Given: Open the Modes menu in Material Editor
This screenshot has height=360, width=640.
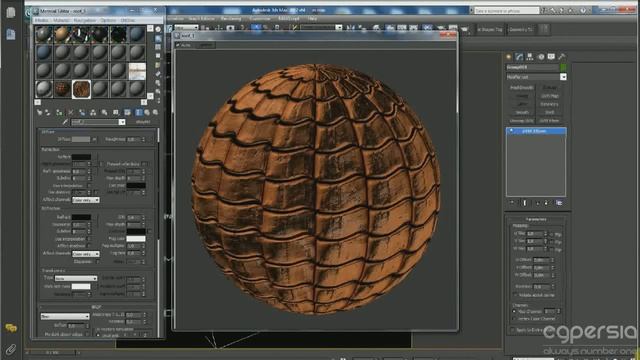Looking at the screenshot, I should coord(42,20).
